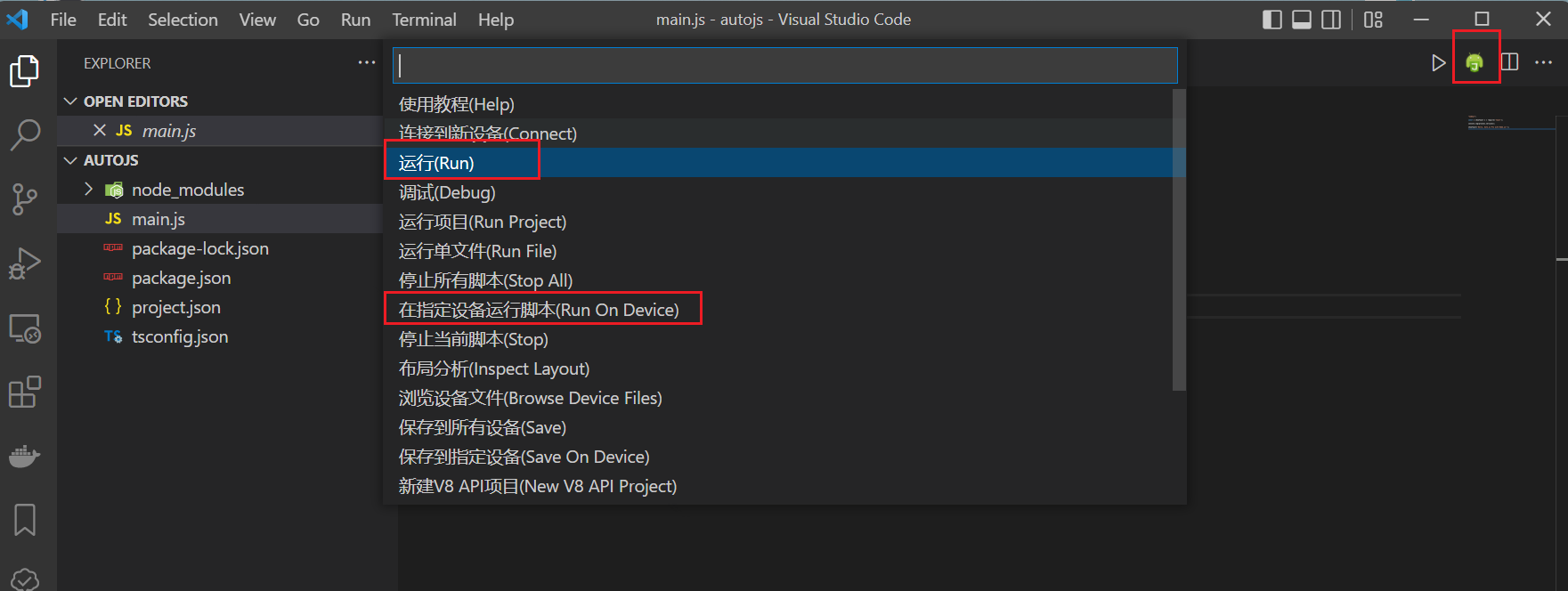Open the Customize Layout icon
1568x591 pixels.
pos(1373,20)
